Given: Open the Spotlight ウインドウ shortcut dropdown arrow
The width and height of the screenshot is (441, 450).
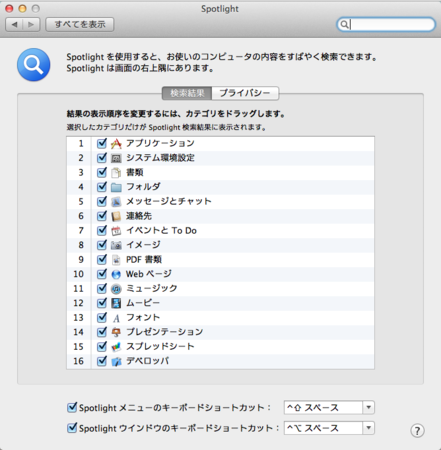Looking at the screenshot, I should click(x=368, y=428).
